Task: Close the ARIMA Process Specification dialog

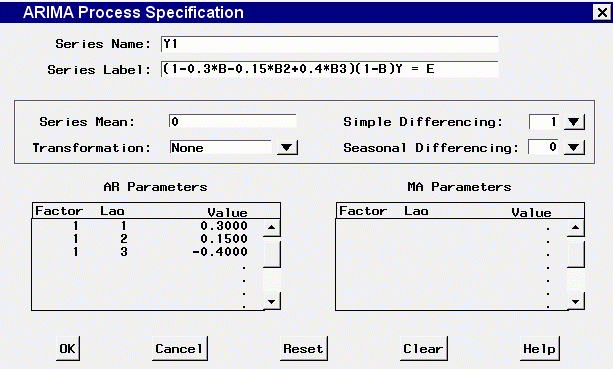Action: point(602,12)
